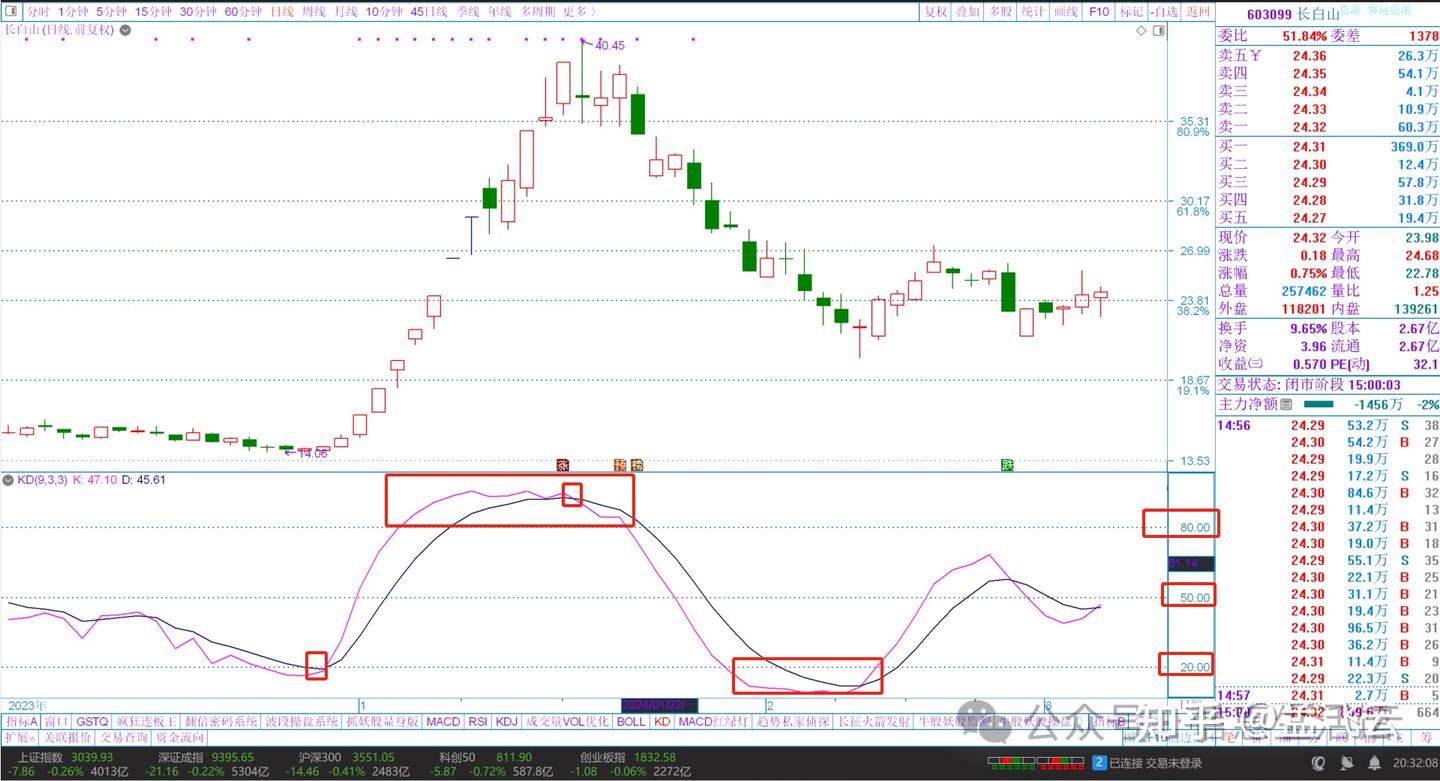Screen dimensions: 1440x781
Task: Apply the 疯狂连板王 indicator
Action: 147,721
